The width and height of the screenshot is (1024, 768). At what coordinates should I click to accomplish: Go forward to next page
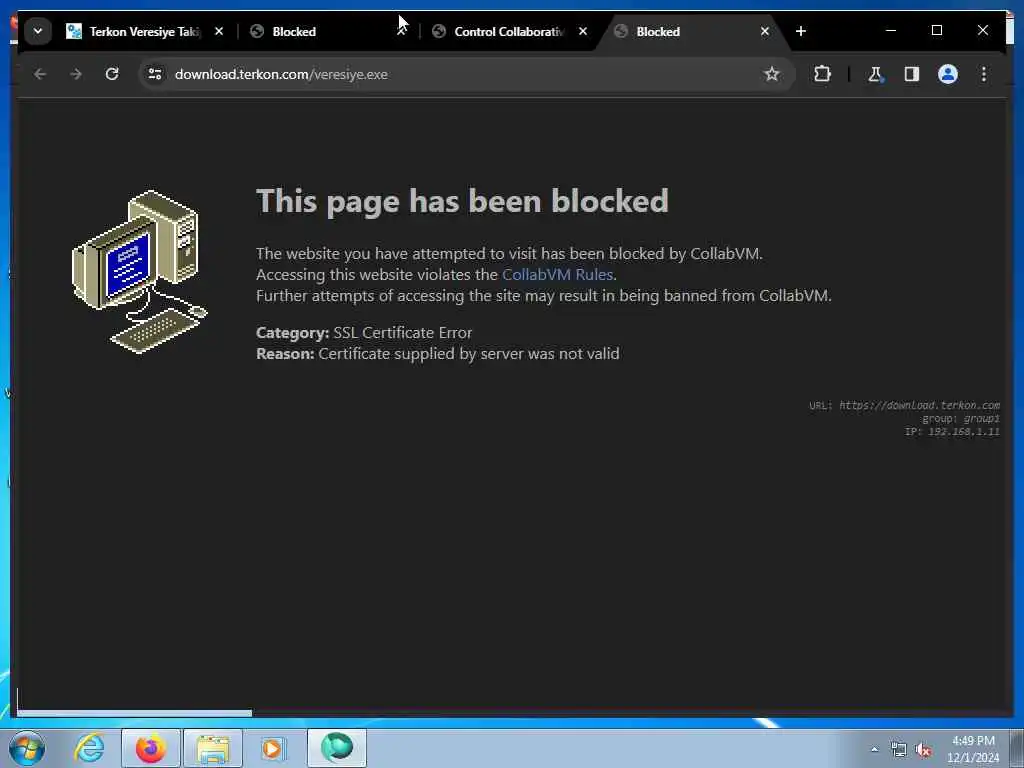coord(76,74)
